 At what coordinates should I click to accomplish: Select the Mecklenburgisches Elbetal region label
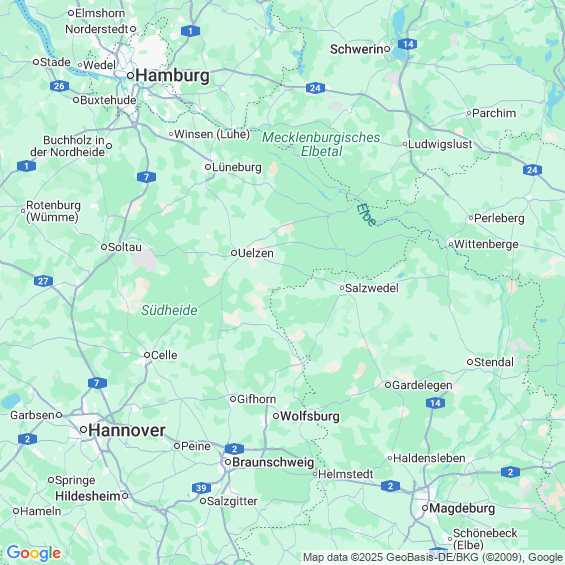pos(321,144)
